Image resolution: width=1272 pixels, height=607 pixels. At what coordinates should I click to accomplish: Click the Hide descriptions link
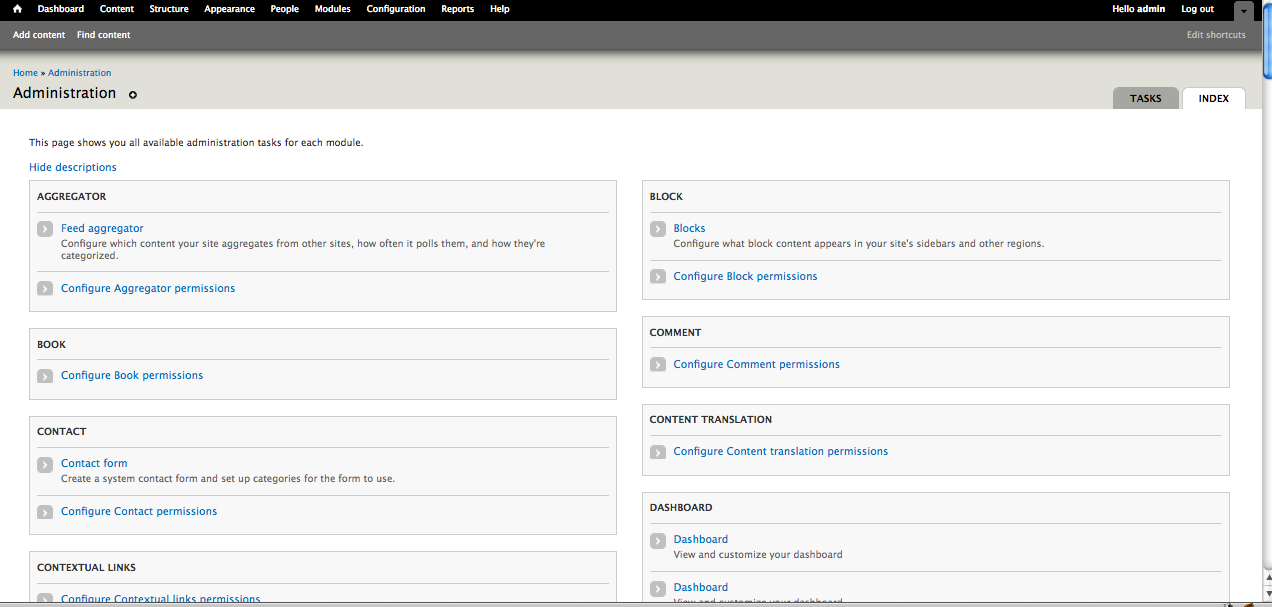click(72, 167)
